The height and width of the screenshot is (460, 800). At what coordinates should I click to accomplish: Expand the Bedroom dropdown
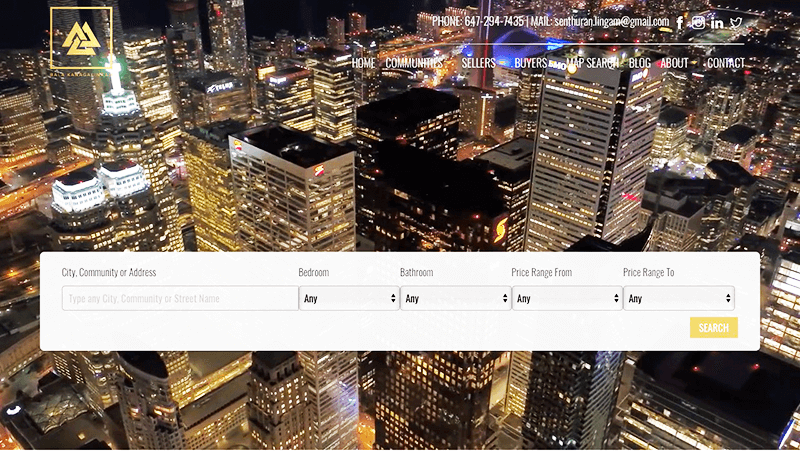pyautogui.click(x=349, y=298)
